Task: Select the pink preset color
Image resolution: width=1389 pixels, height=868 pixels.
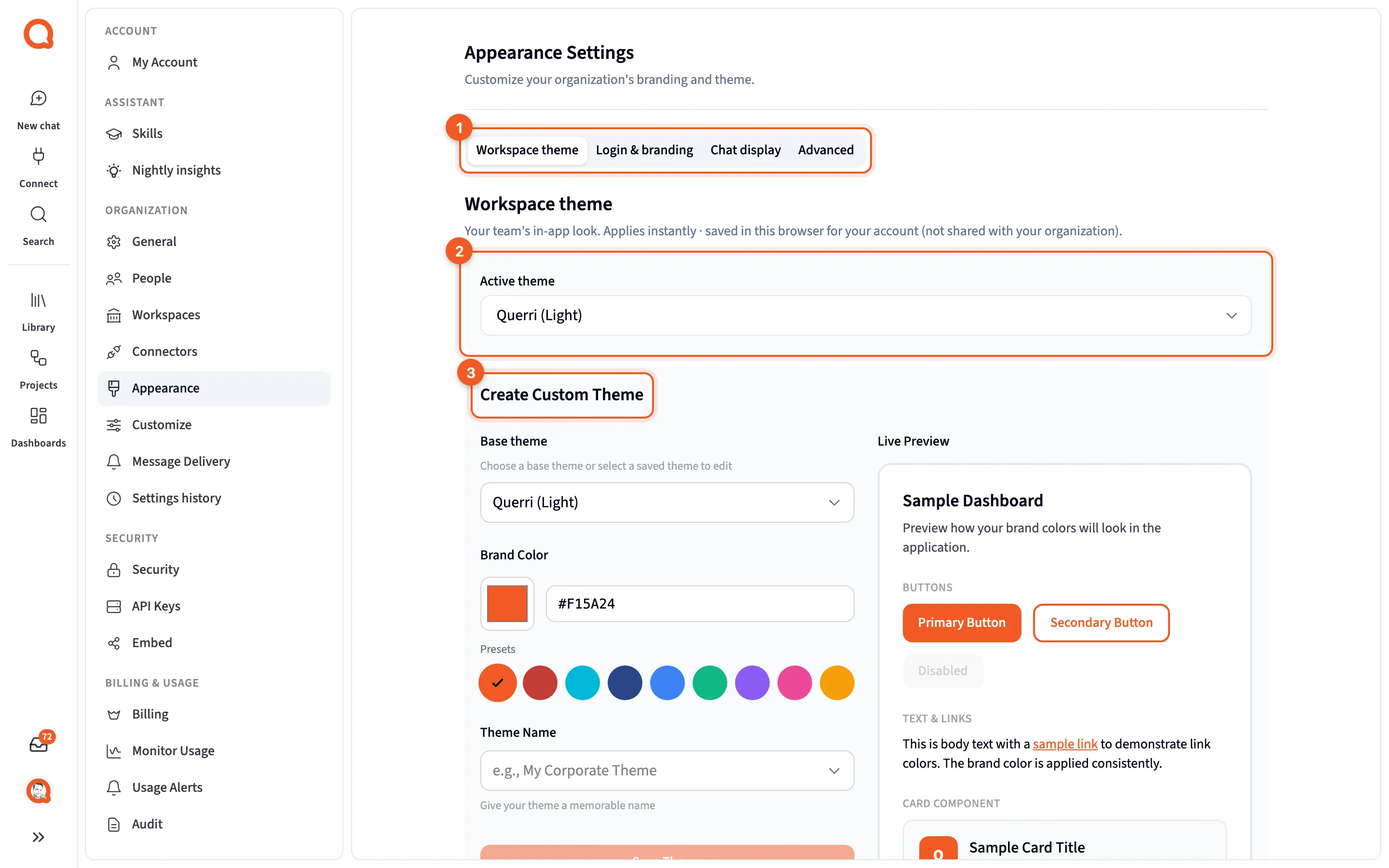Action: point(795,682)
